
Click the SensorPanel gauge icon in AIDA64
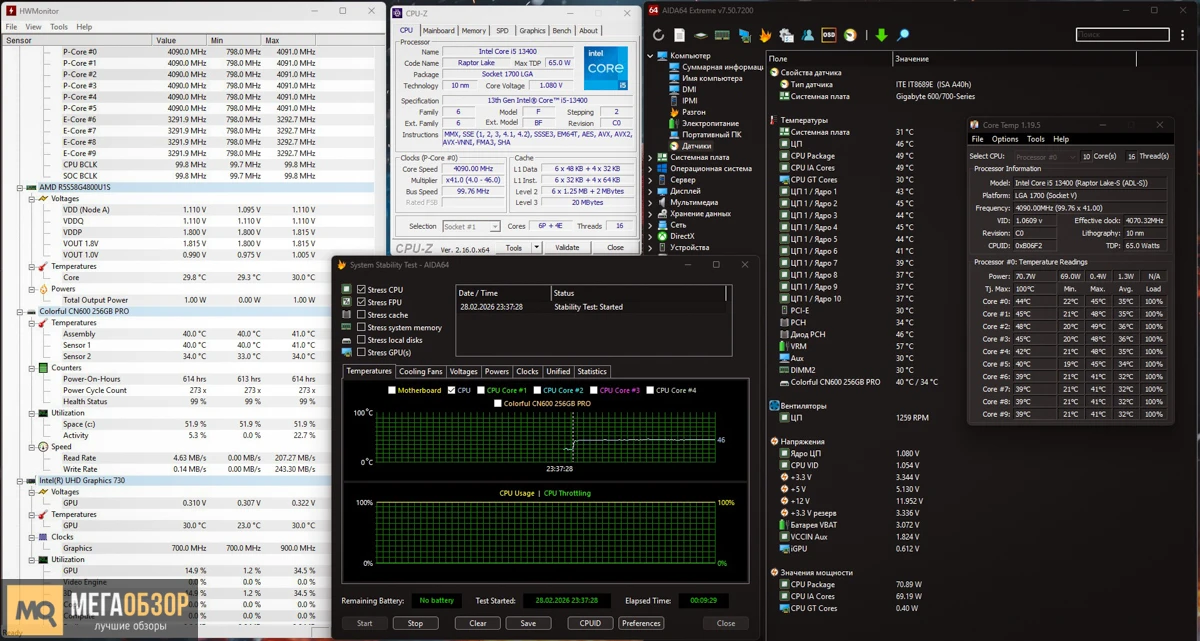[743, 35]
